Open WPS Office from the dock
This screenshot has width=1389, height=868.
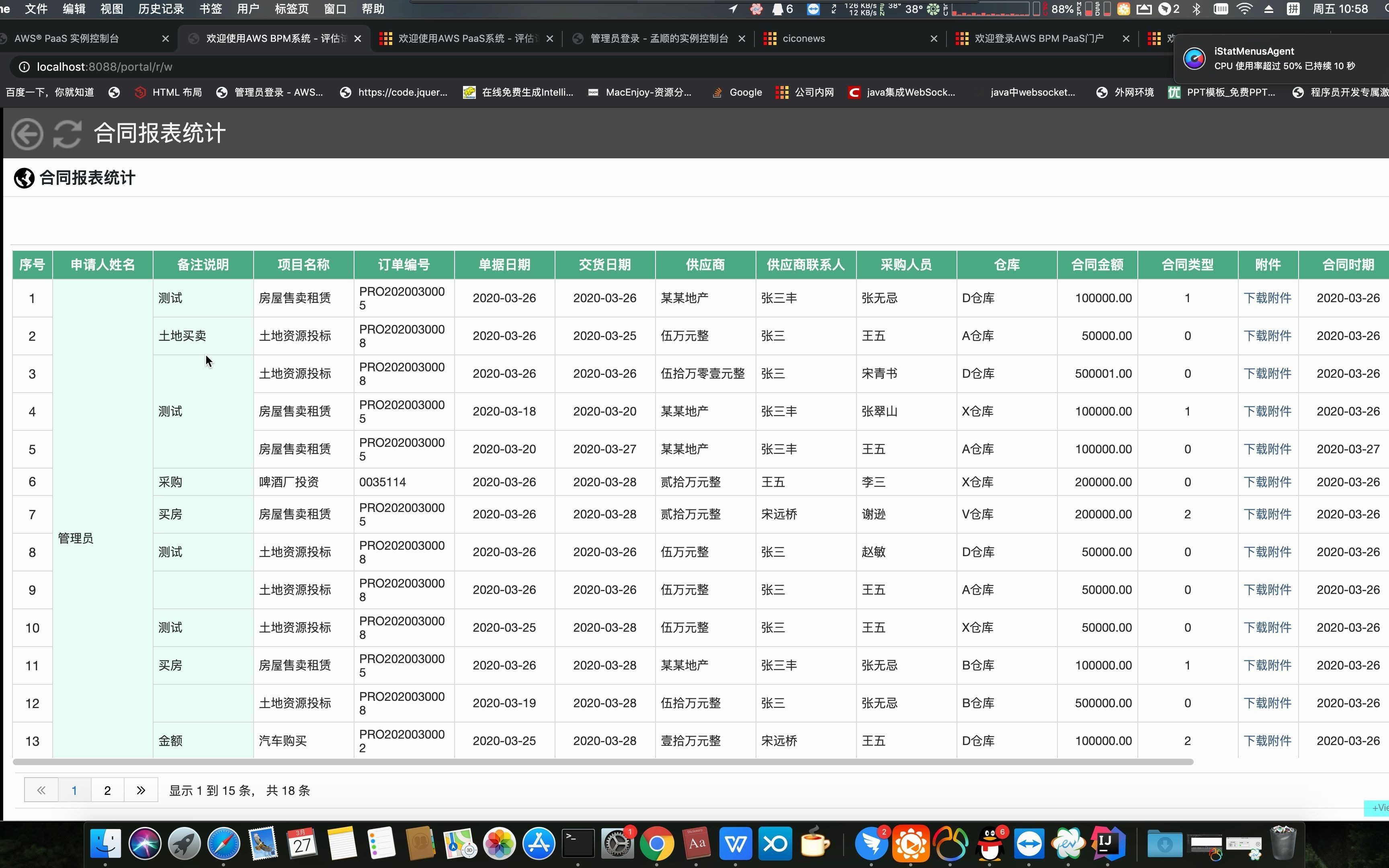(x=736, y=843)
